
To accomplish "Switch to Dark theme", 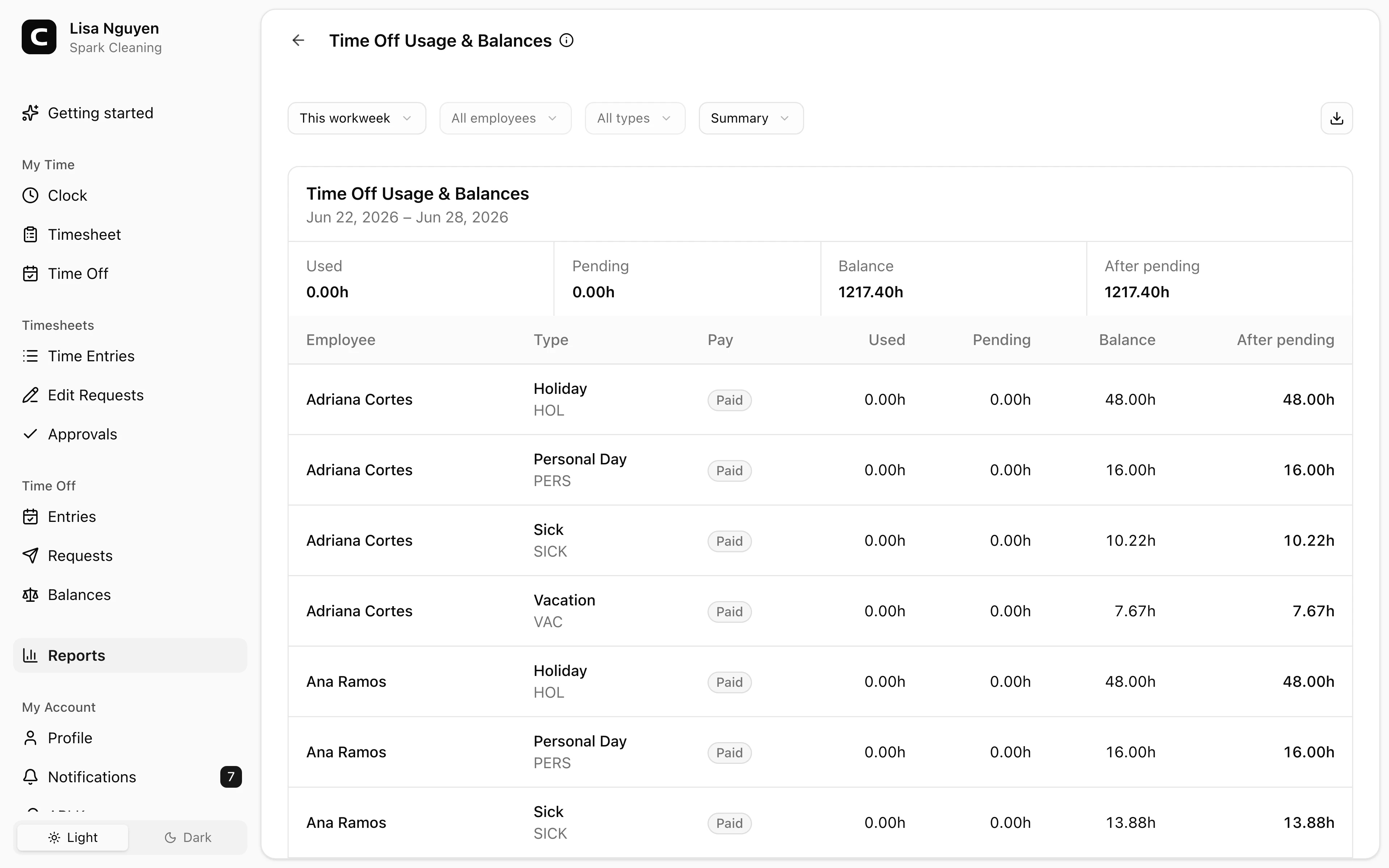I will coord(188,838).
